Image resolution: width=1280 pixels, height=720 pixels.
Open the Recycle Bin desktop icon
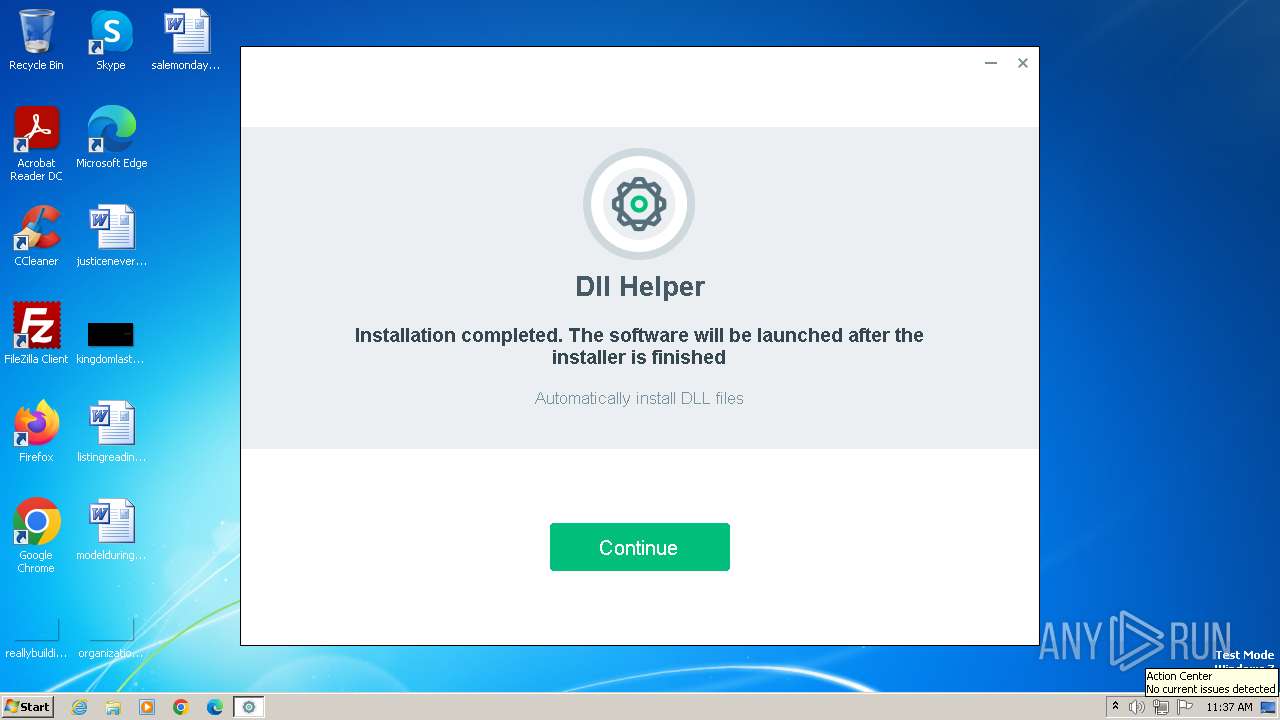click(x=36, y=40)
